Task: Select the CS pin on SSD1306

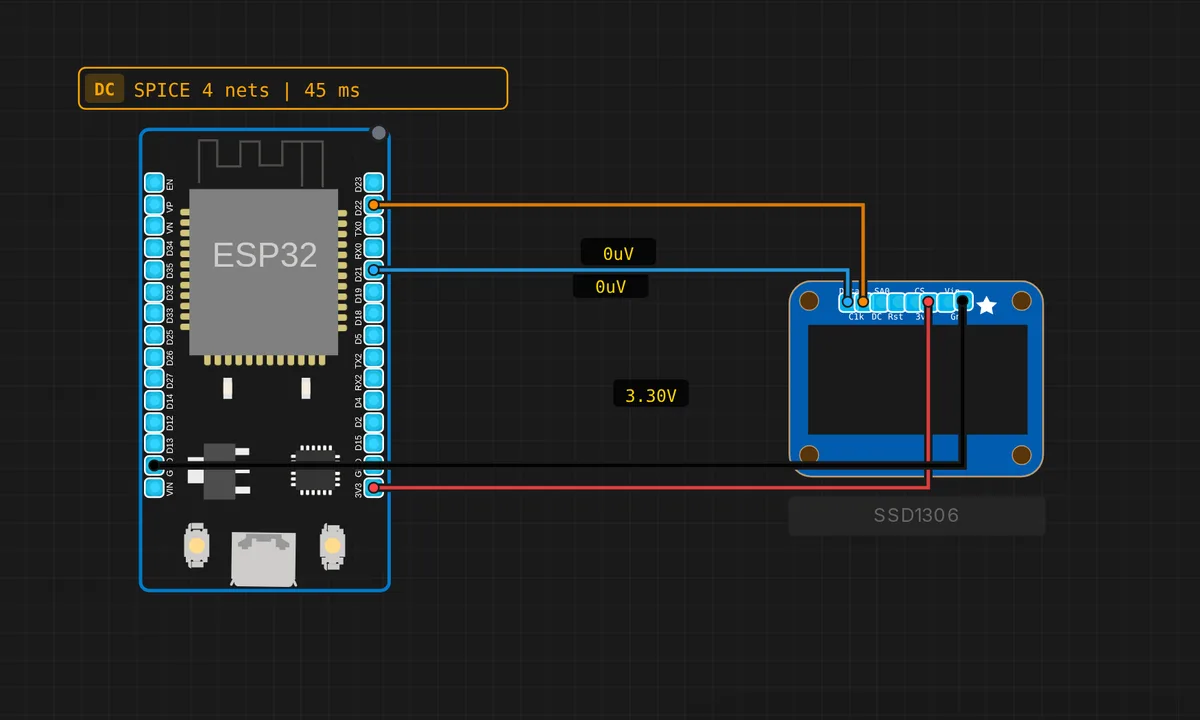Action: tap(912, 301)
